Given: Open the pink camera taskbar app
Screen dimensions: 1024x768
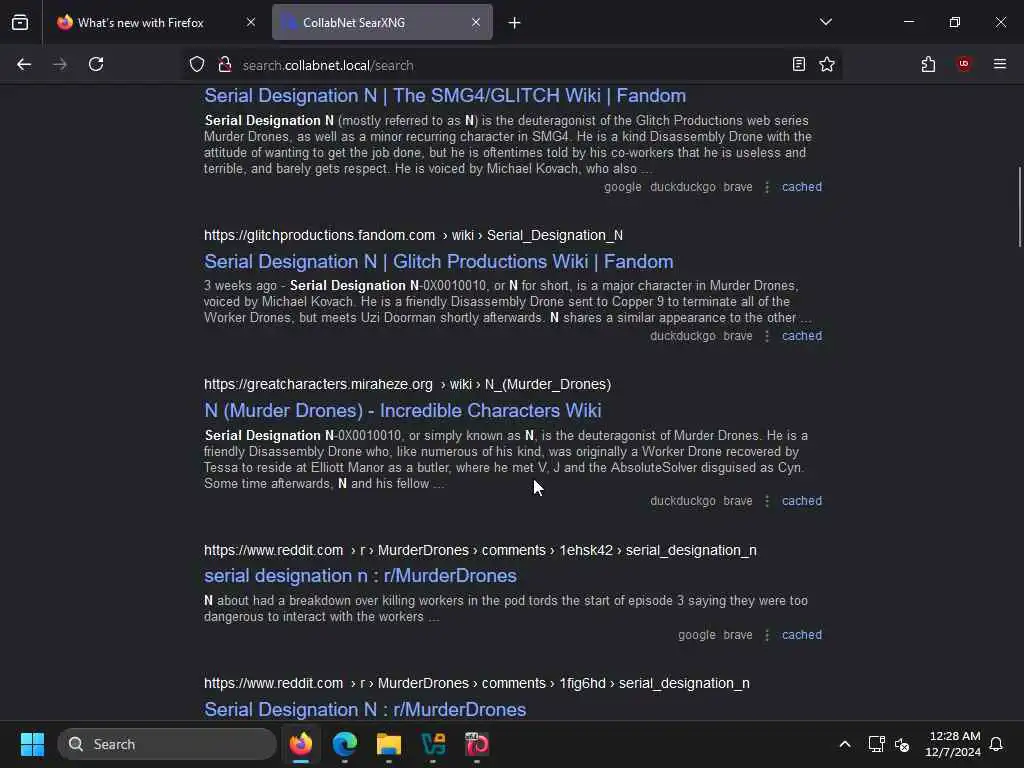Looking at the screenshot, I should pos(477,744).
